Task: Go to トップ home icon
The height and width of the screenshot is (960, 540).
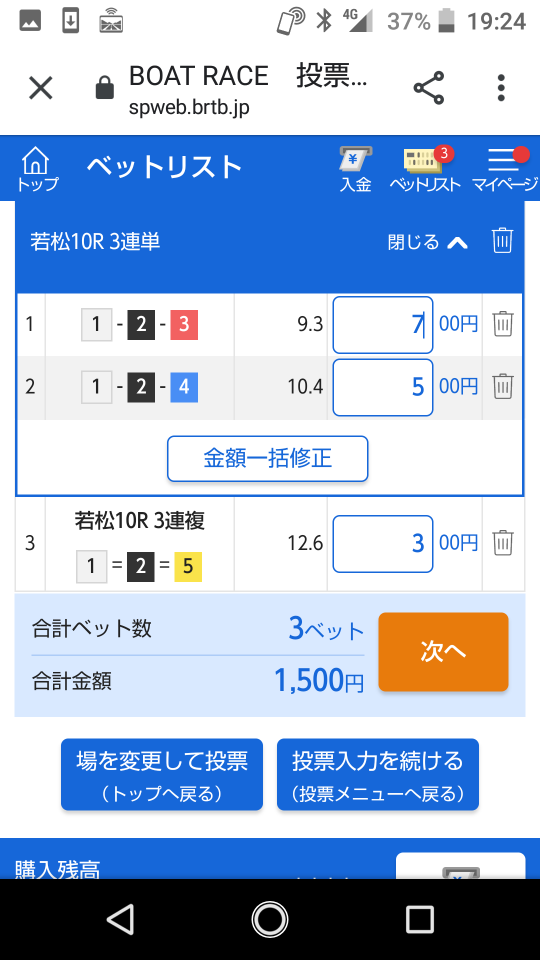Action: point(37,168)
